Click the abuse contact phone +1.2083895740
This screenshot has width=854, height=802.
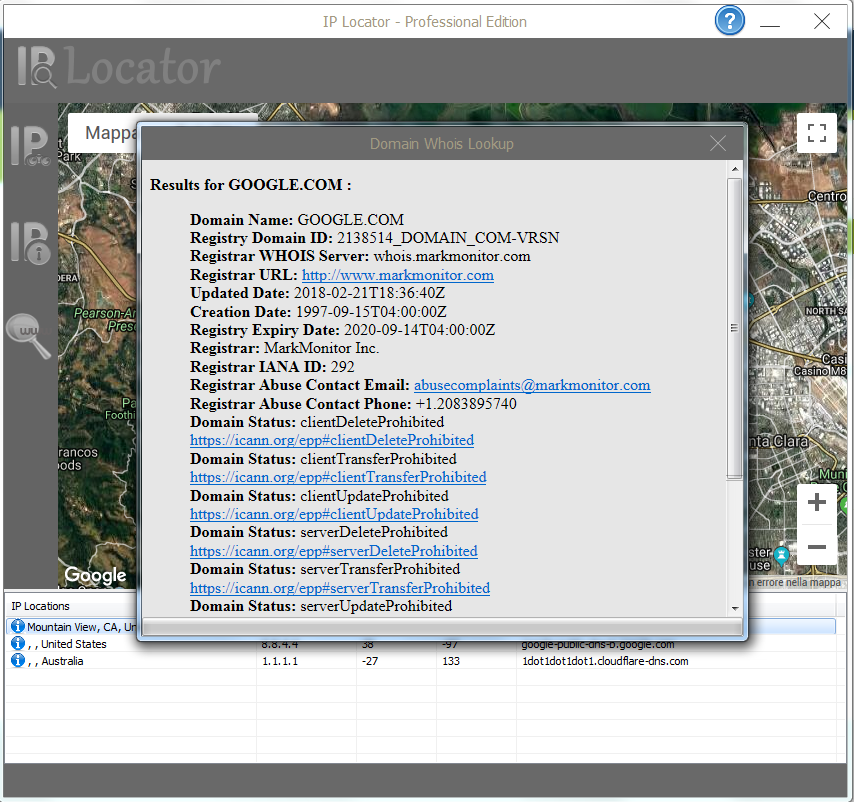(466, 403)
